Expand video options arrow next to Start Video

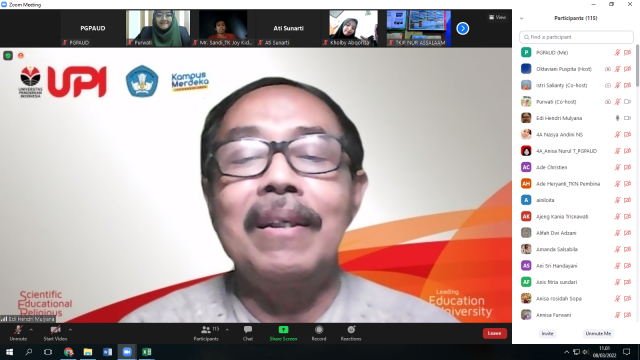click(70, 330)
